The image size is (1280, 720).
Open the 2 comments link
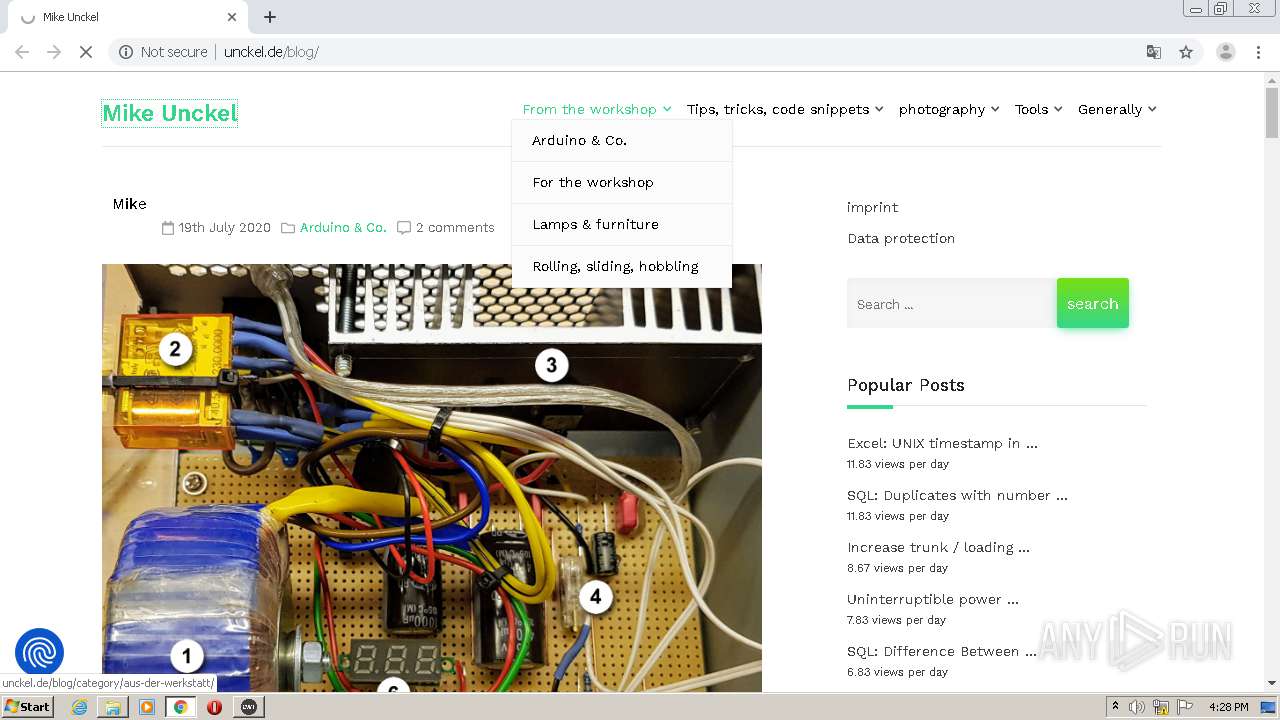(455, 228)
